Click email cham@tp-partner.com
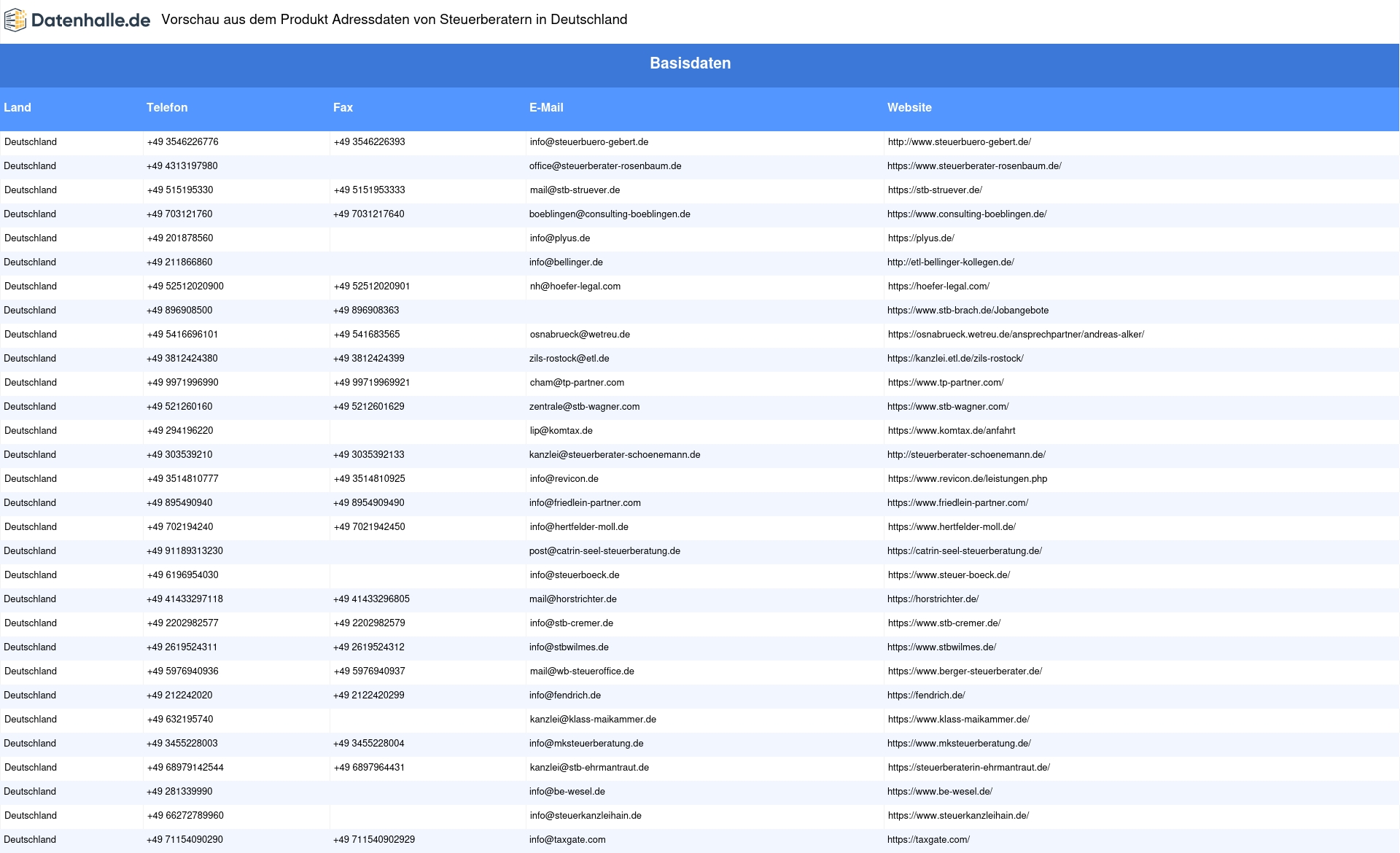The width and height of the screenshot is (1400, 853). coord(577,383)
